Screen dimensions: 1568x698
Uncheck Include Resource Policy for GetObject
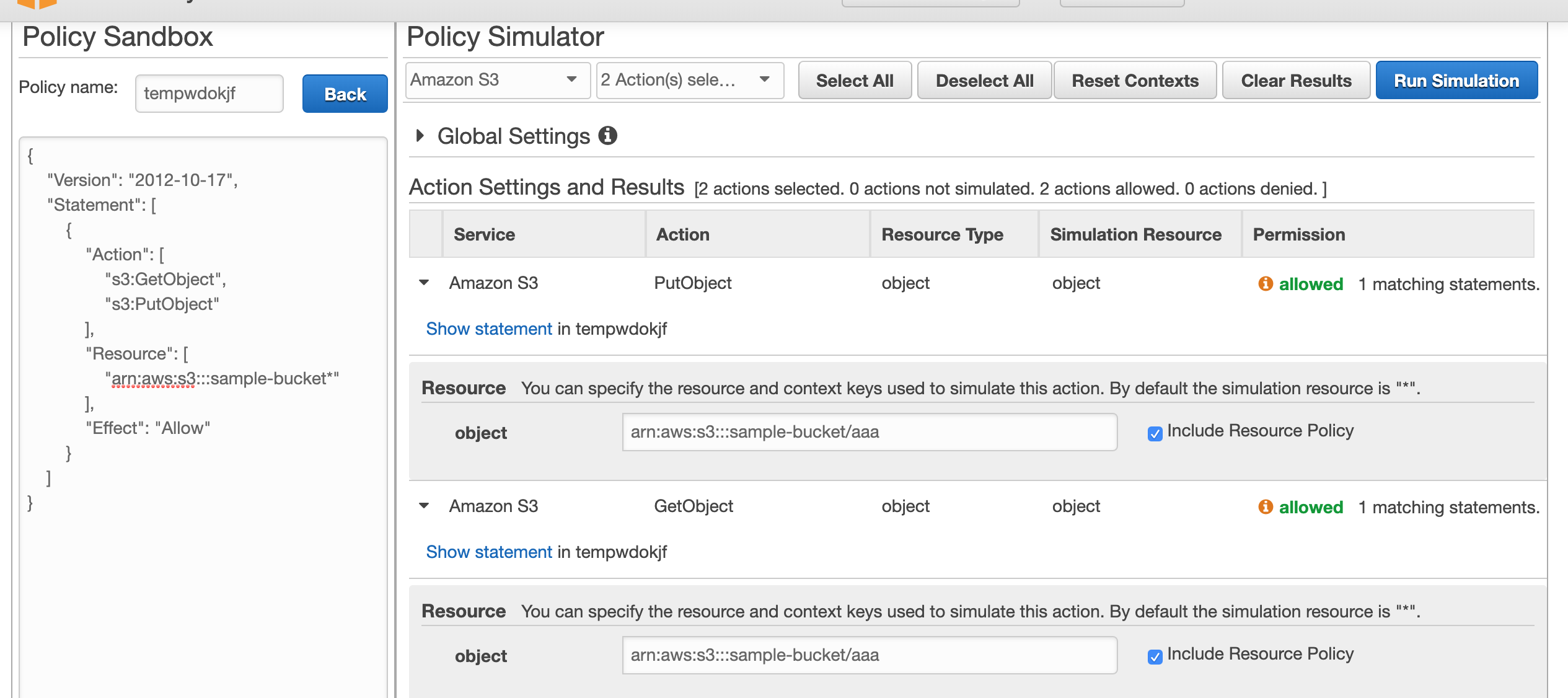click(x=1155, y=656)
